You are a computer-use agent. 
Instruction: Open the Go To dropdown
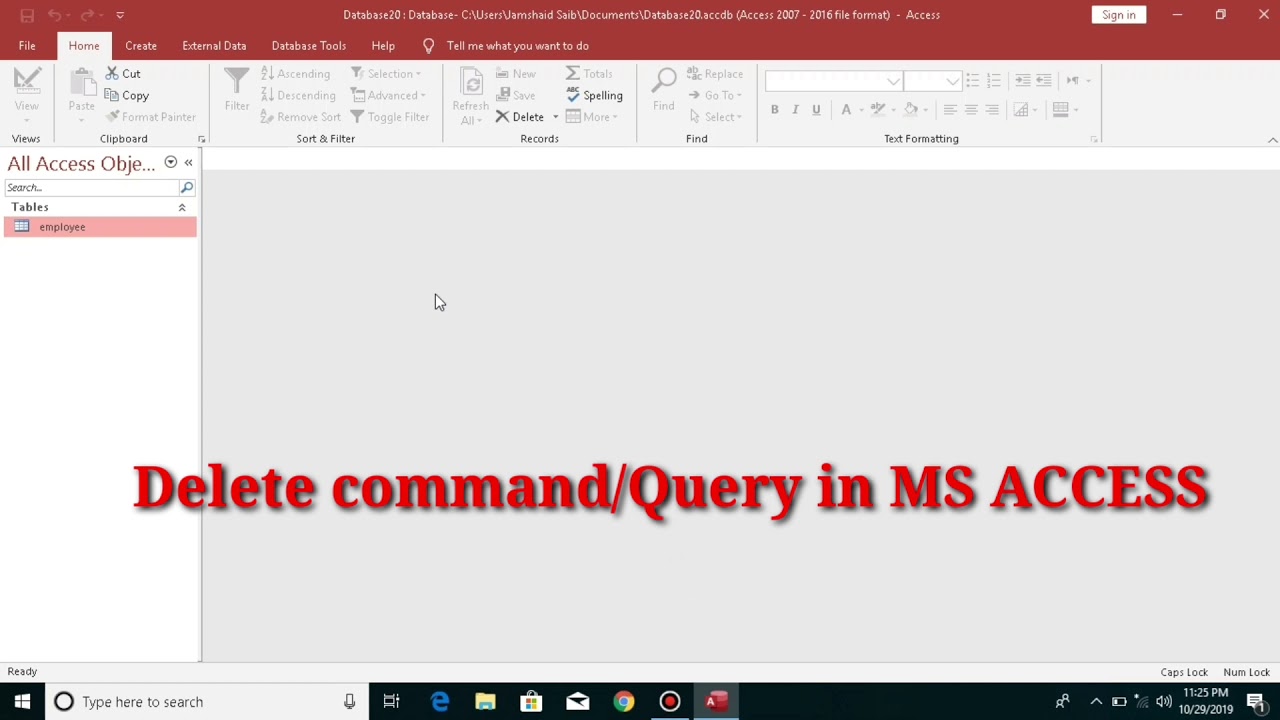coord(715,96)
